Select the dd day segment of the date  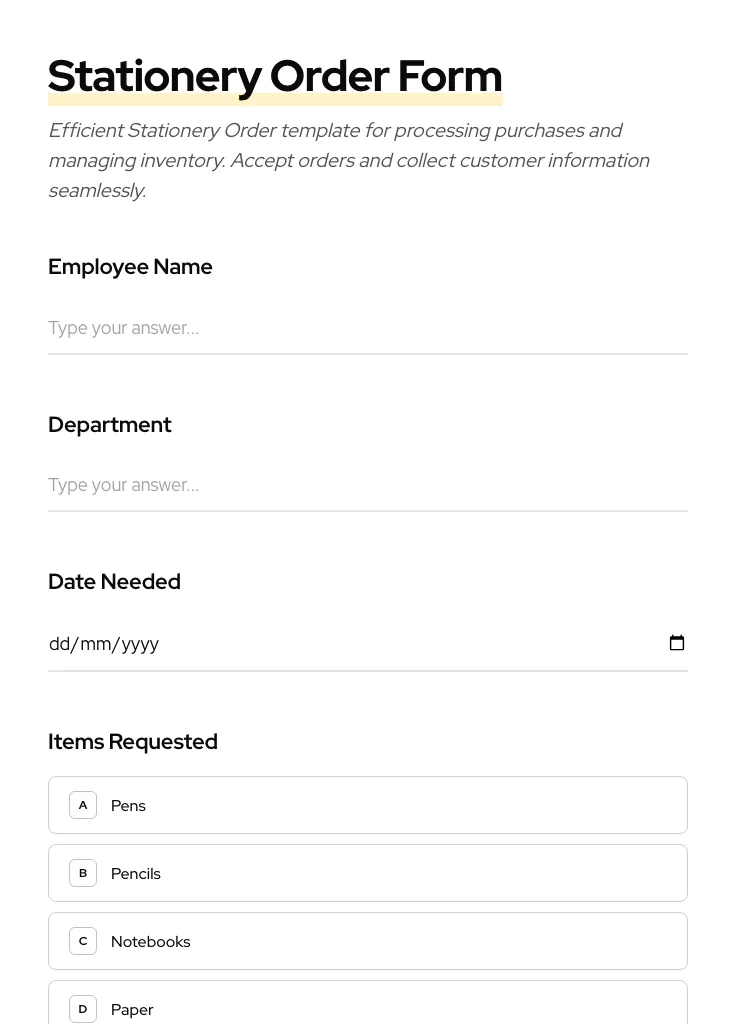click(x=59, y=644)
